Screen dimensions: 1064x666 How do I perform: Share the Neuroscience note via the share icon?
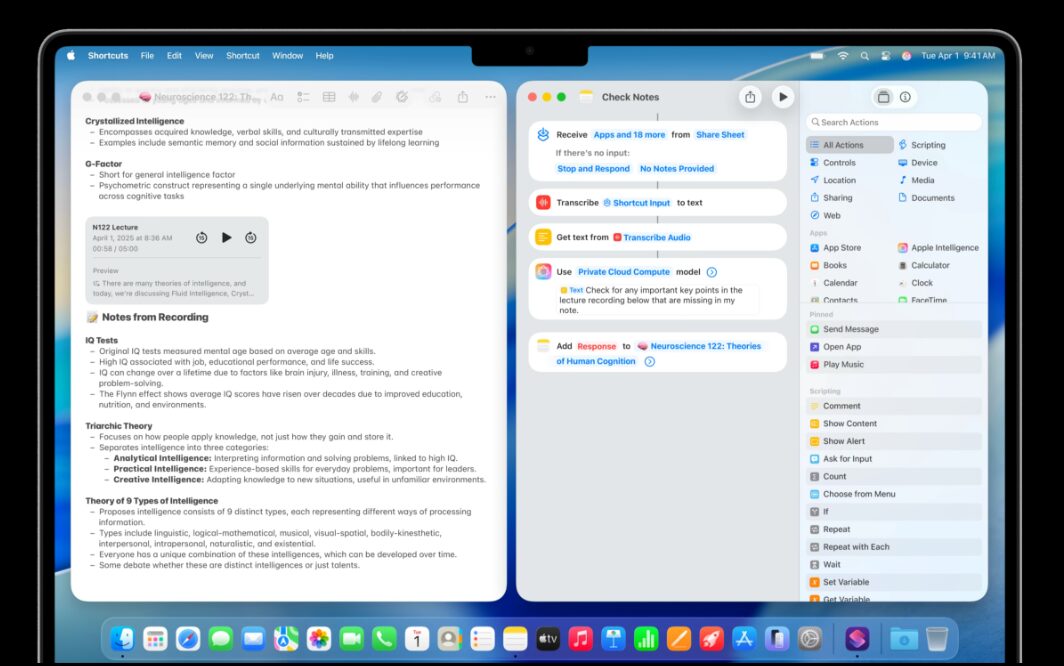(x=462, y=97)
